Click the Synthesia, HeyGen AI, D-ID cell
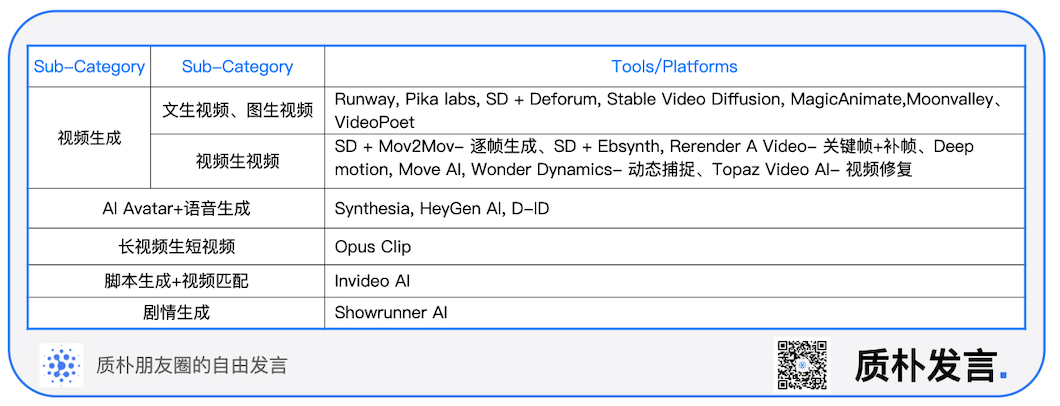Screen dimensions: 1060x406 tap(674, 209)
